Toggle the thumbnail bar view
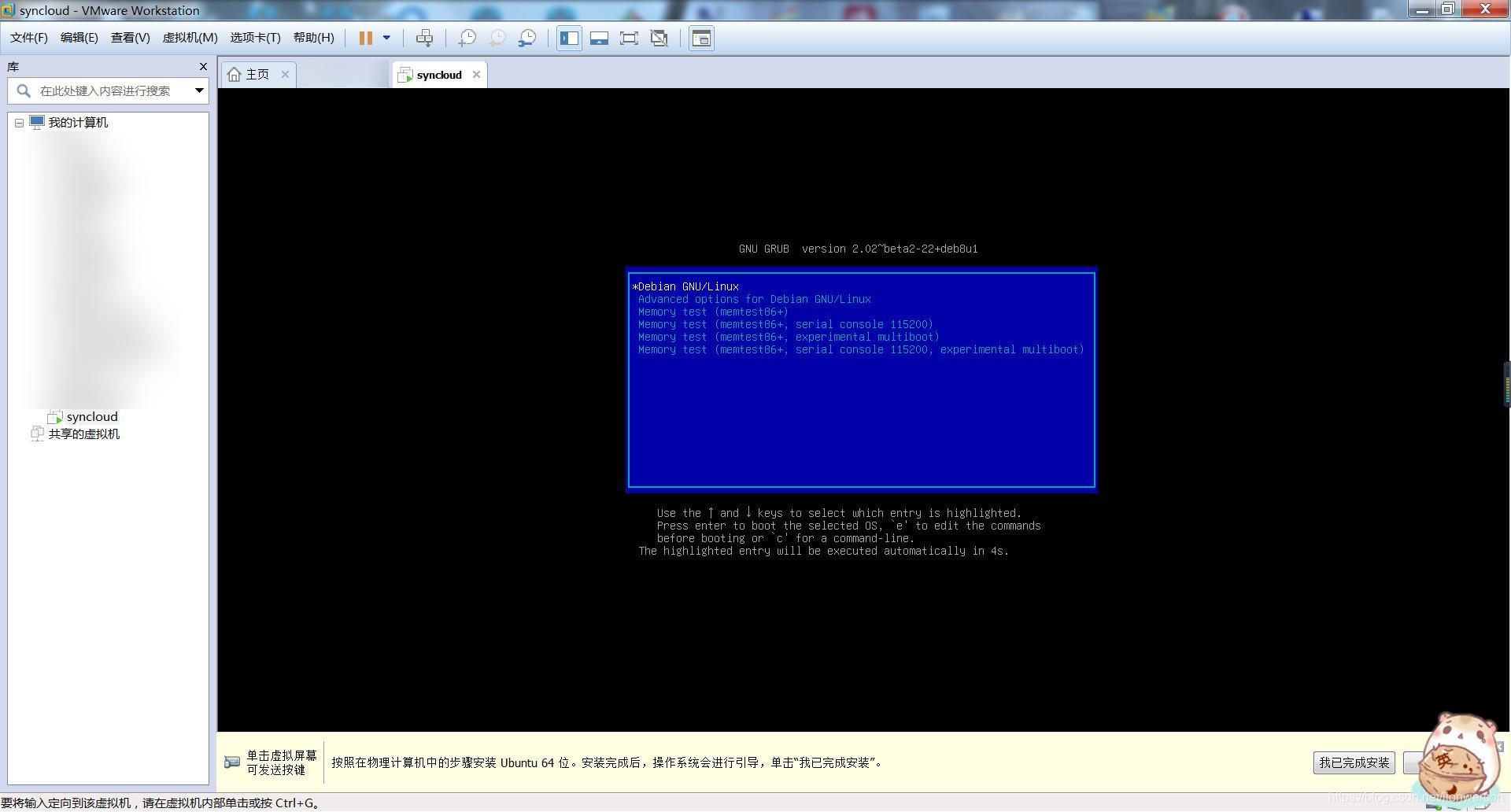This screenshot has width=1511, height=812. pos(599,38)
